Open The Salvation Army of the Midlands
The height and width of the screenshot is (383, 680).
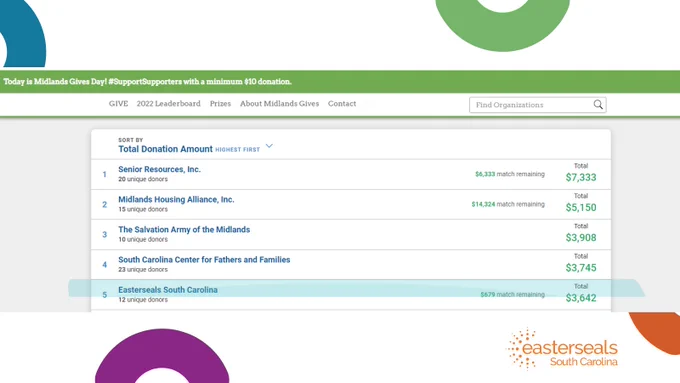(x=184, y=229)
